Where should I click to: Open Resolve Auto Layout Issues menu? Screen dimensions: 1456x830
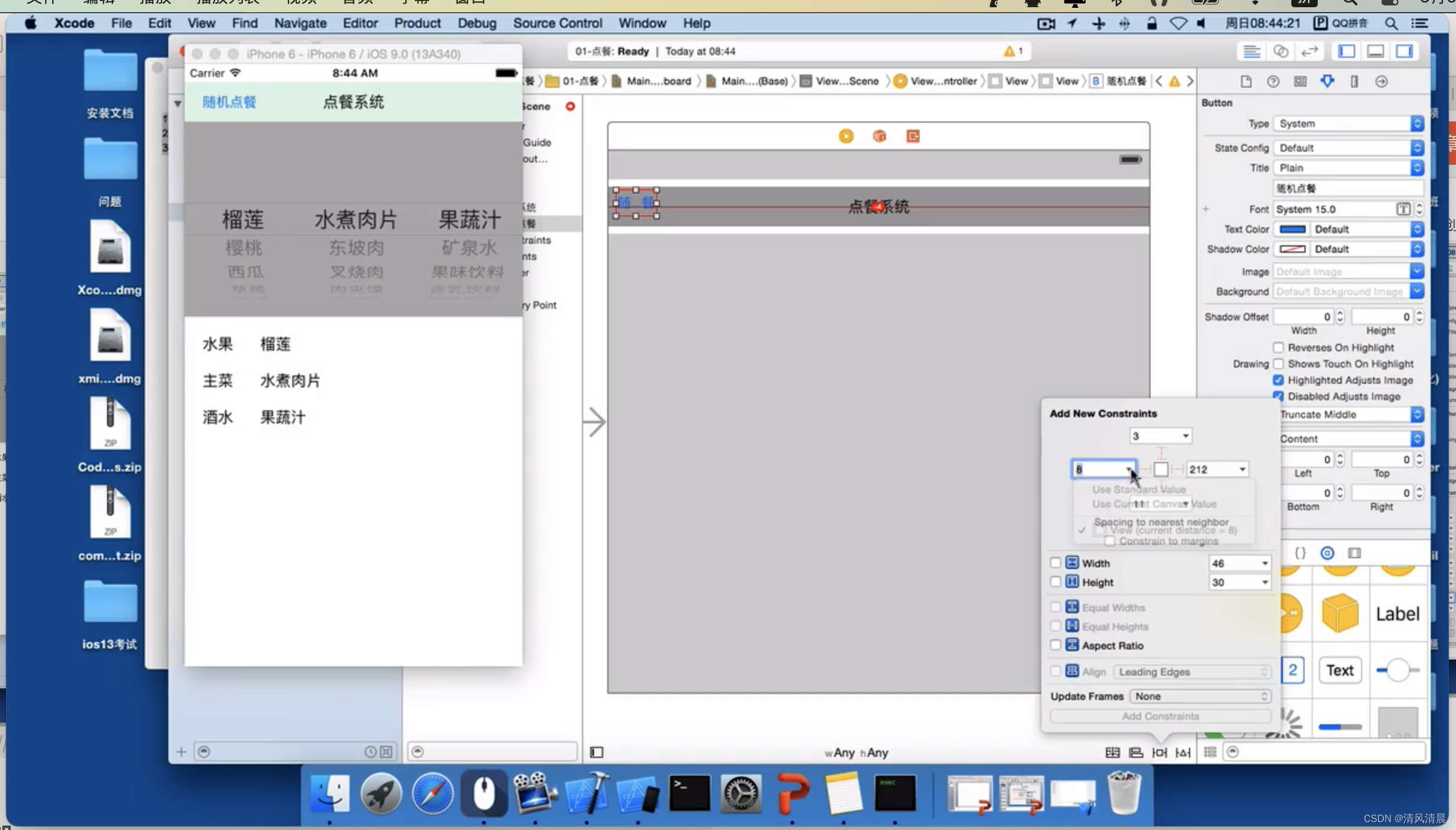[1182, 752]
